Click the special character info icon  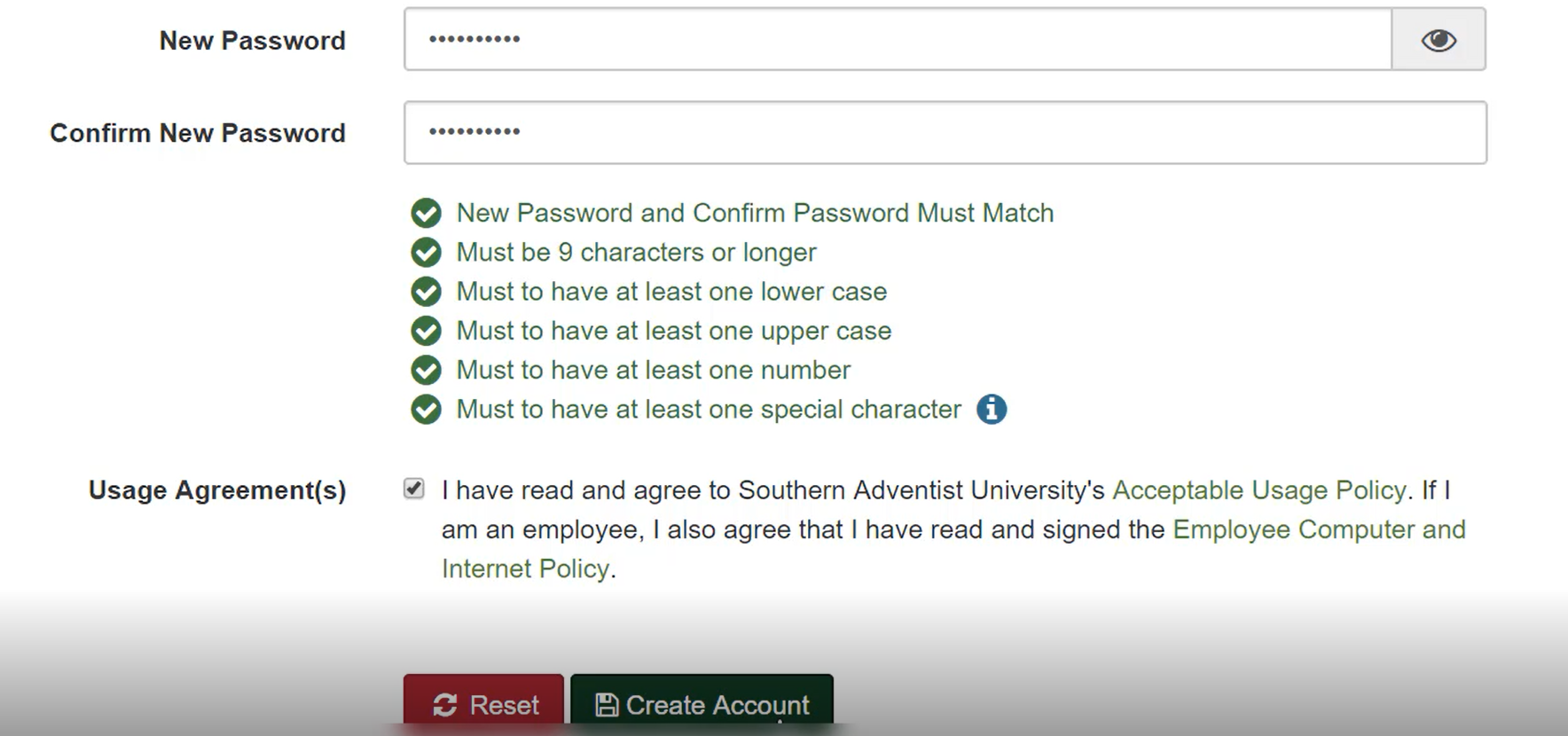[x=992, y=410]
